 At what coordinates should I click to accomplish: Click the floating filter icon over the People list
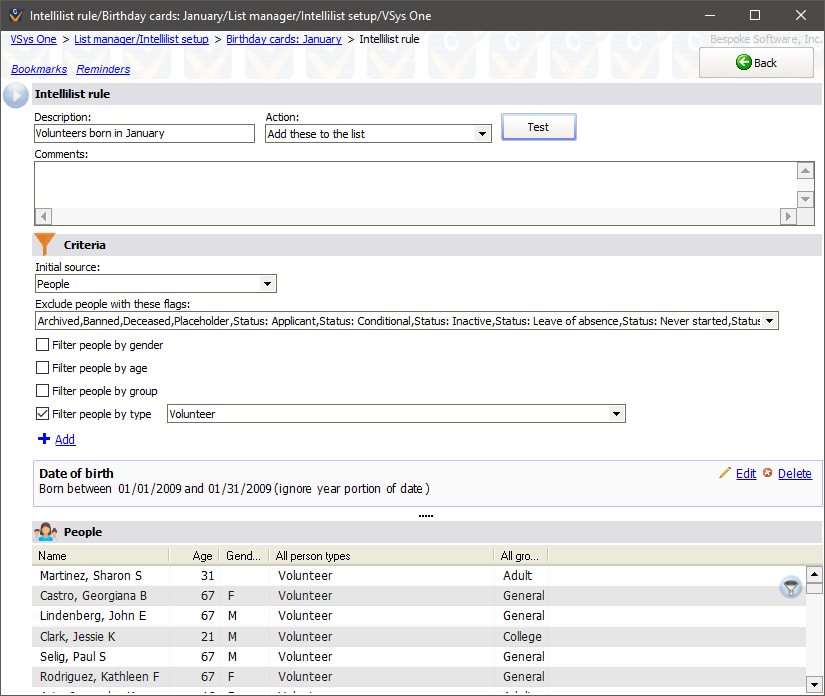tap(790, 588)
